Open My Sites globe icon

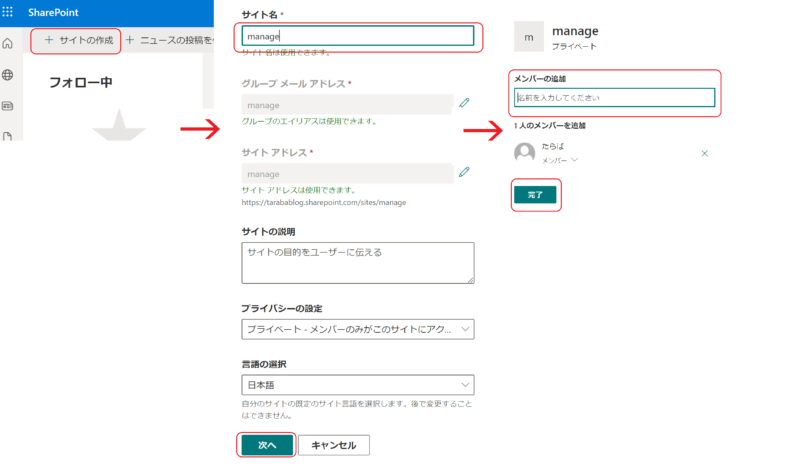pyautogui.click(x=8, y=75)
